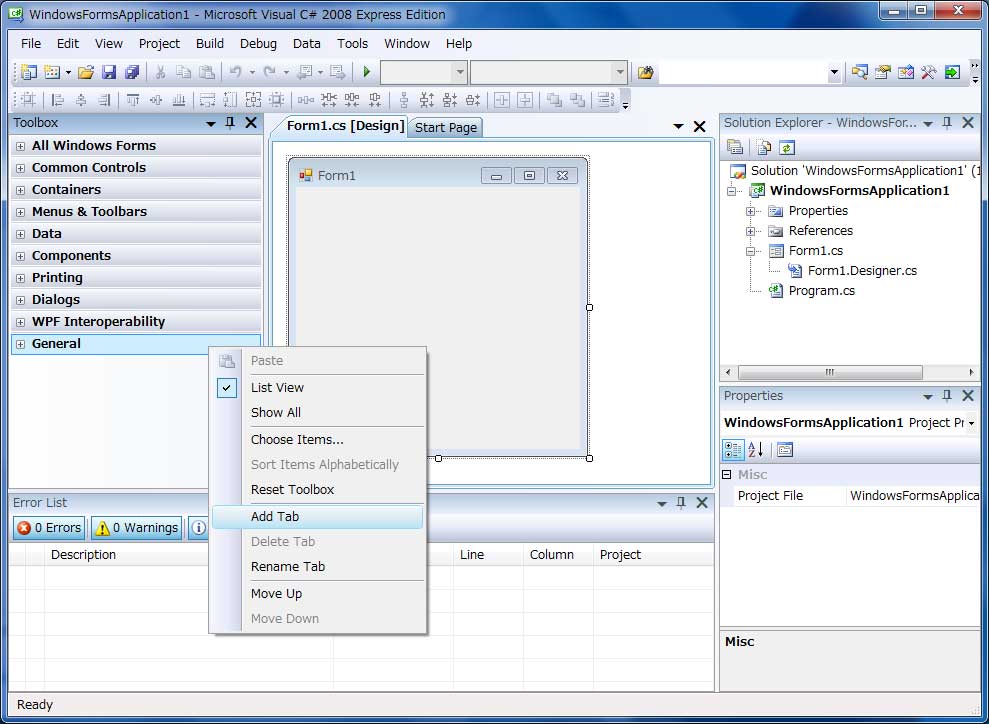Refresh the Solution Explorer view
This screenshot has width=989, height=724.
coord(787,148)
